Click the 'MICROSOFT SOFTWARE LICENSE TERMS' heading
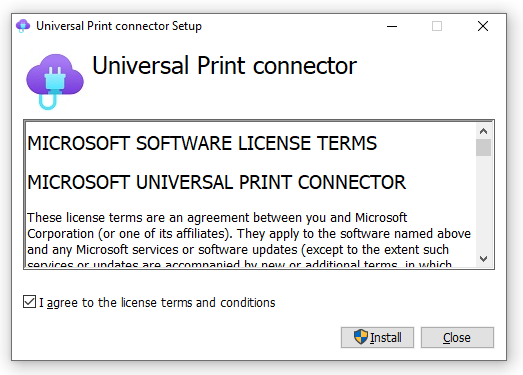Screen dimensions: 523x375 point(202,143)
